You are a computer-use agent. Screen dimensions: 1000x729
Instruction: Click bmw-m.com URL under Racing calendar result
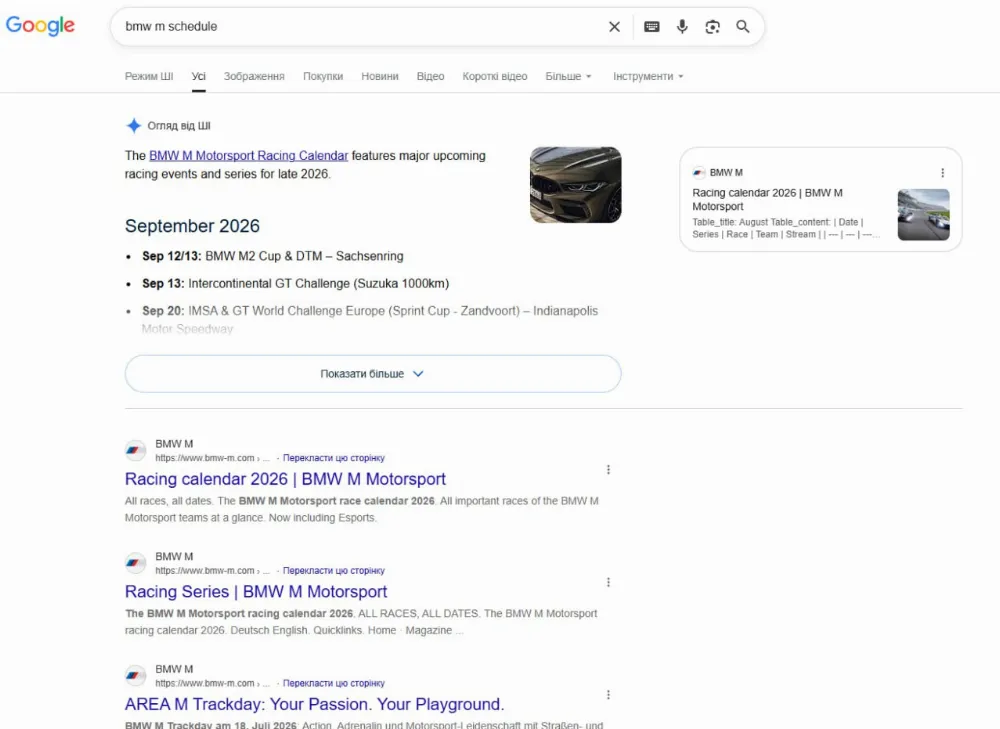coord(212,458)
